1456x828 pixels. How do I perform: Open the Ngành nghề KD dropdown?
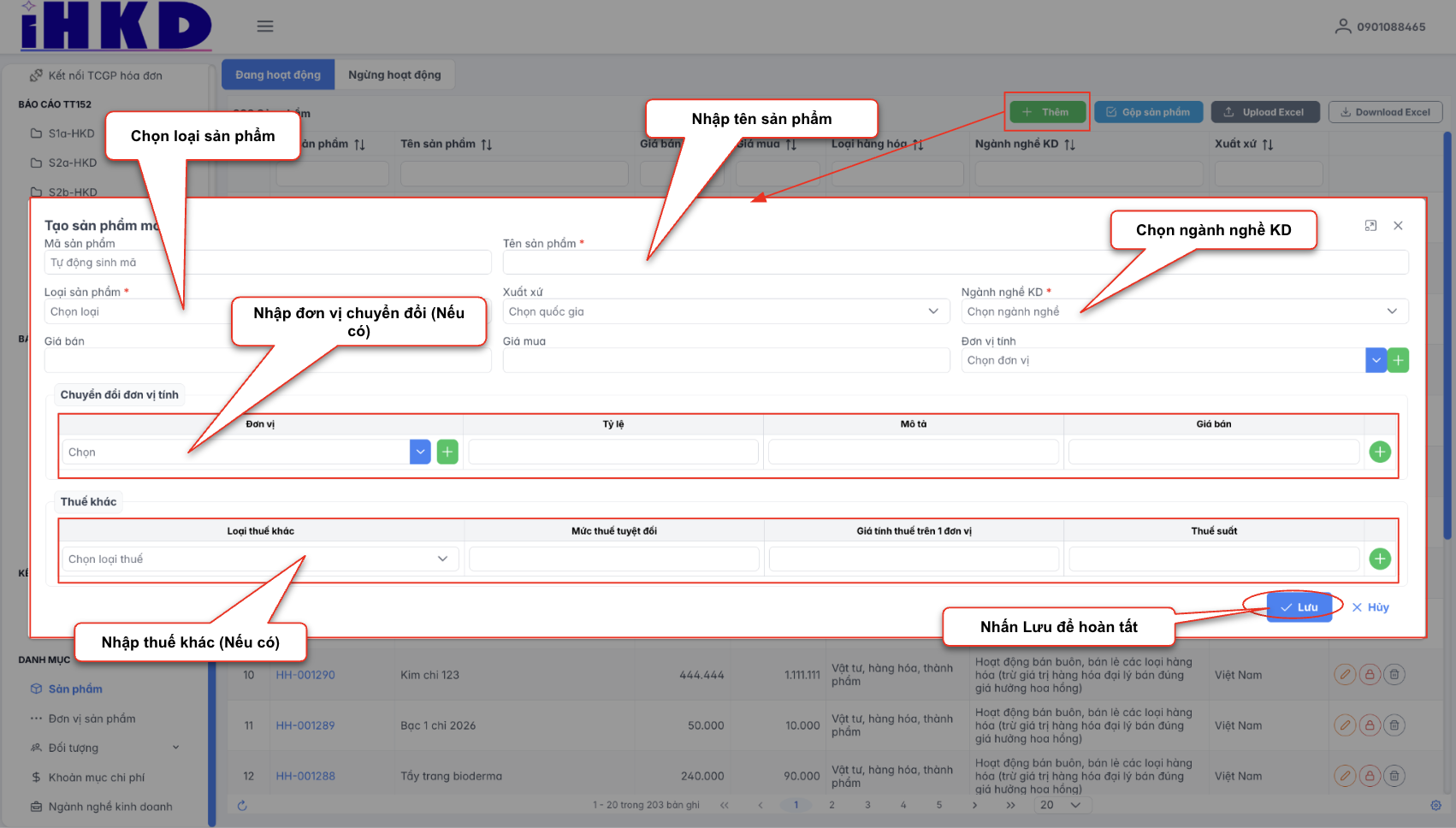click(1184, 311)
